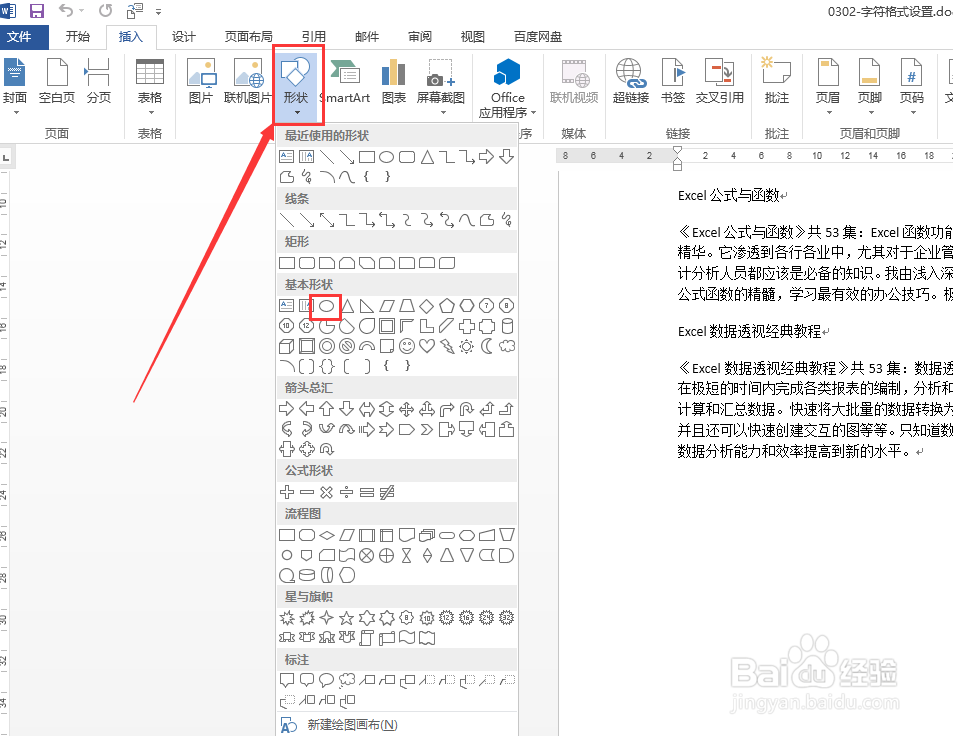Screen dimensions: 953x736
Task: Click the Undo arrow icon
Action: point(66,10)
